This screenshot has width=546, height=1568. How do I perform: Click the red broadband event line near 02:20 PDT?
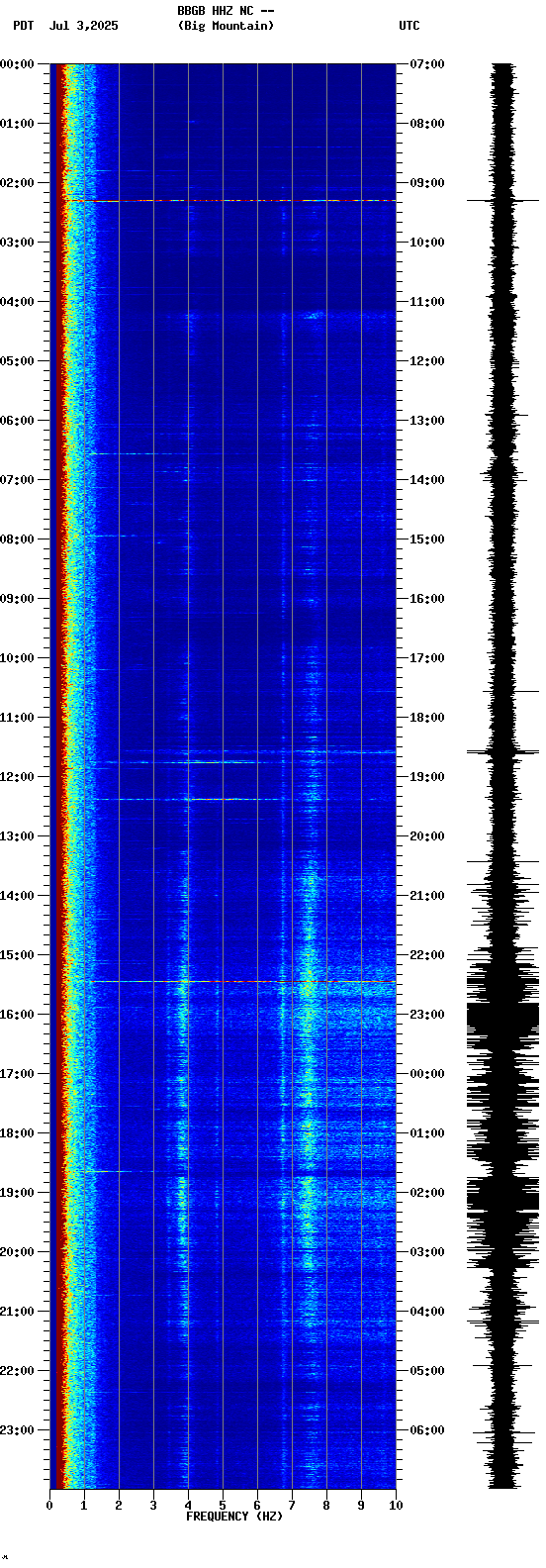pos(229,201)
